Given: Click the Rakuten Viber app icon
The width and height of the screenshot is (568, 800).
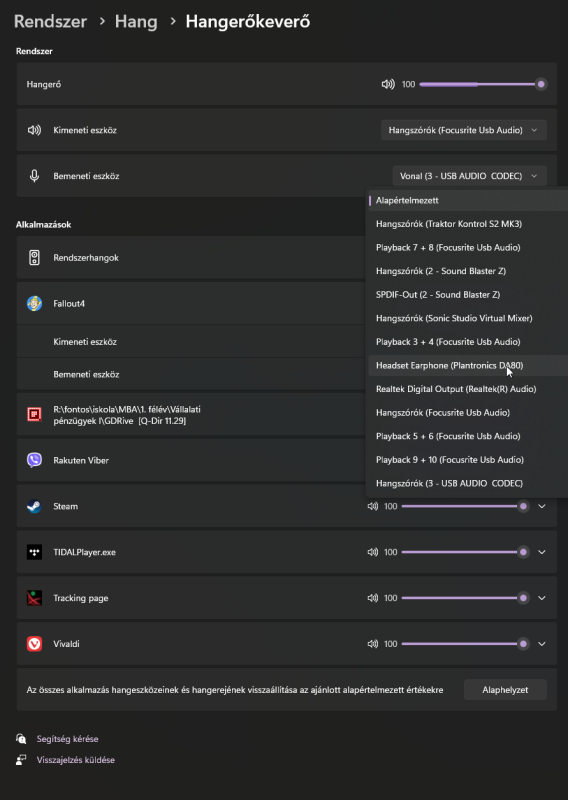Looking at the screenshot, I should [x=34, y=460].
